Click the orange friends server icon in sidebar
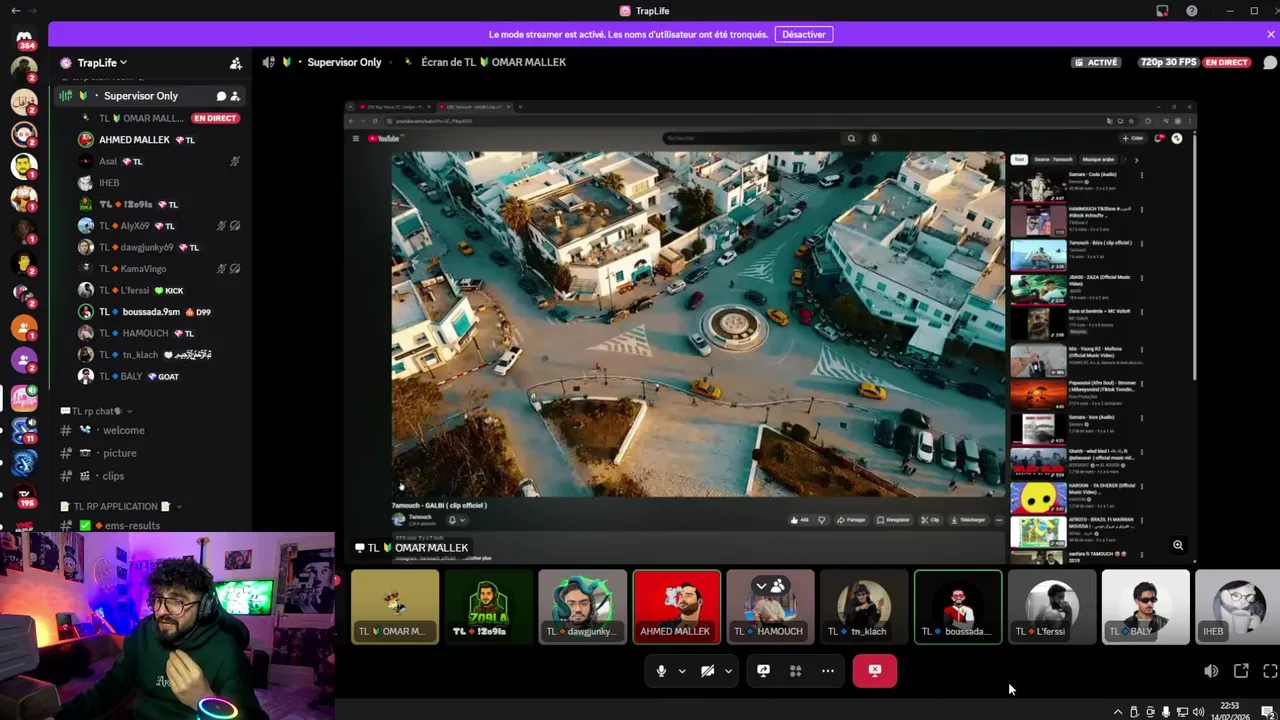 [24, 327]
